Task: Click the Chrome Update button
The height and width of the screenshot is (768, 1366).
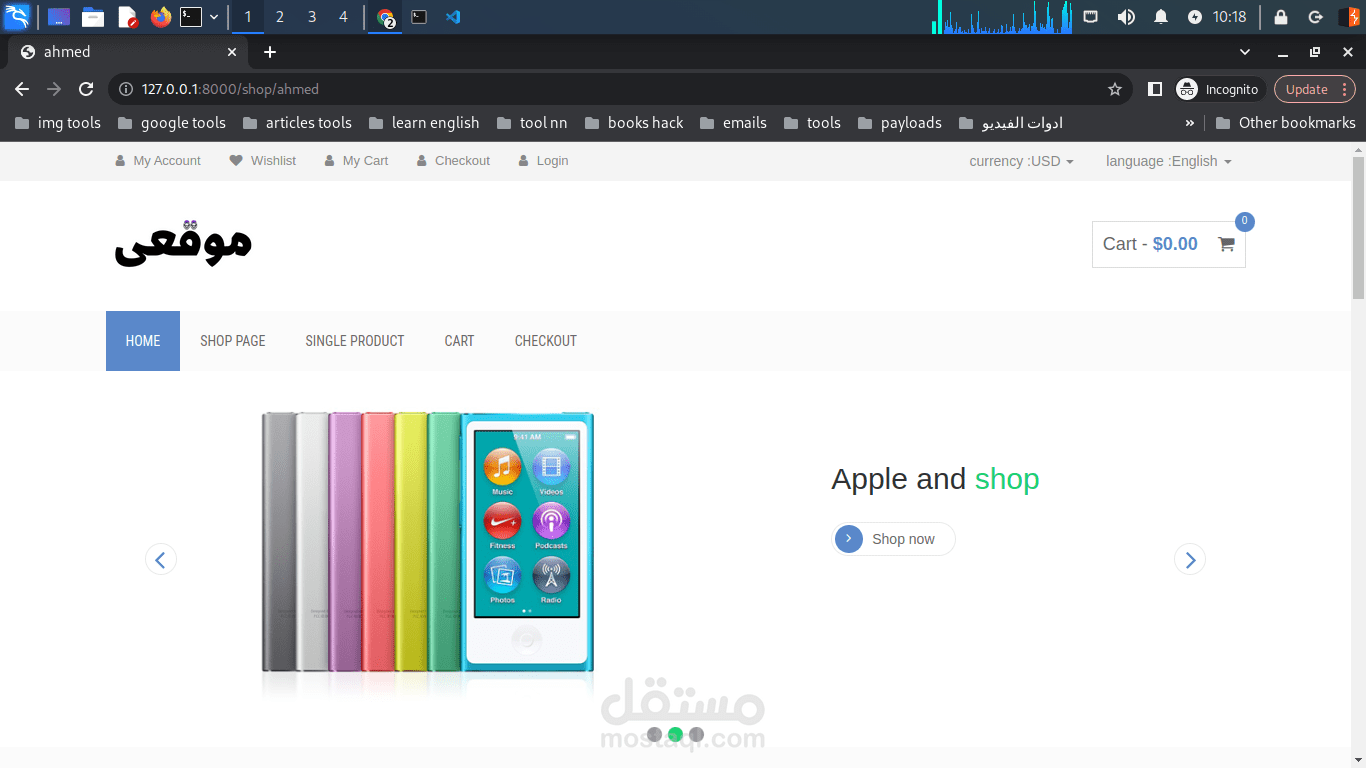Action: click(x=1313, y=89)
